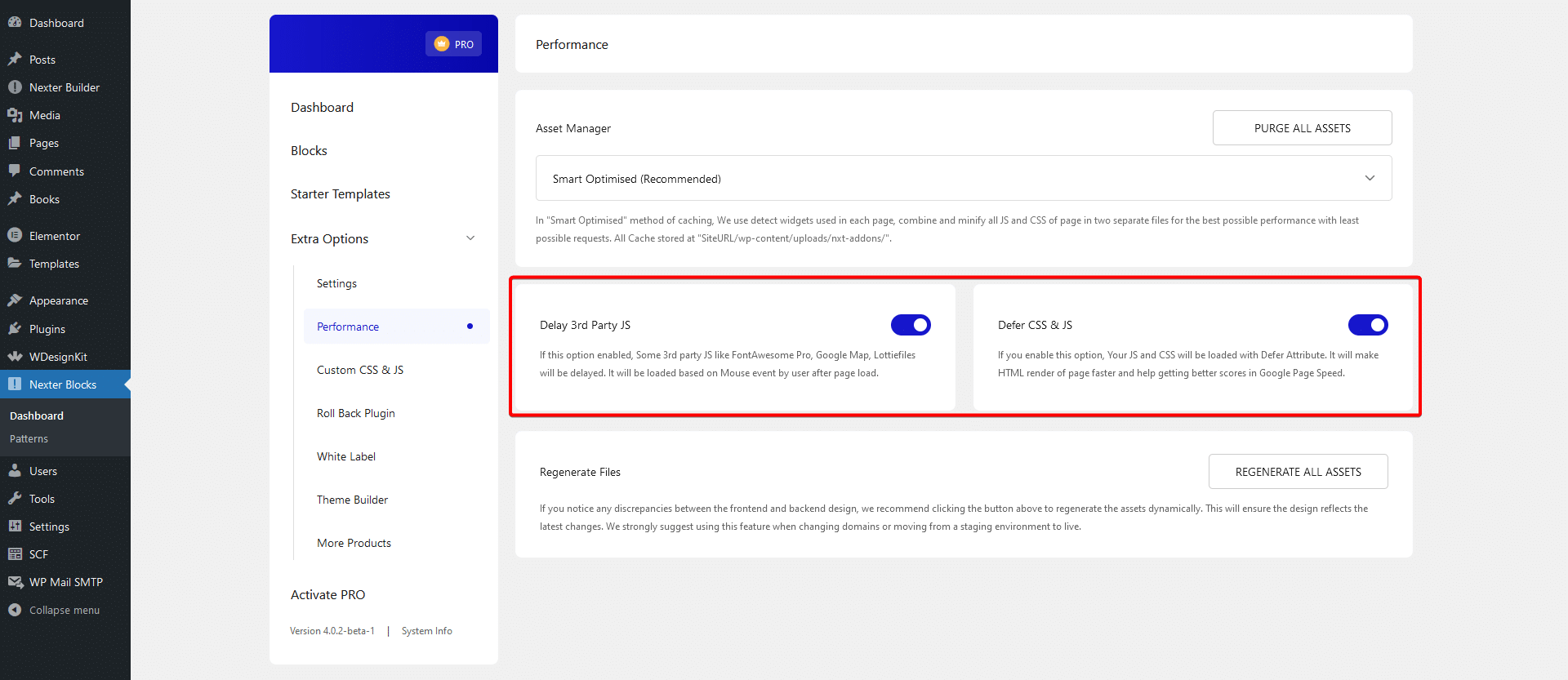This screenshot has height=680, width=1568.
Task: Open the Dashboard submenu under Nexter Blocks
Action: 37,416
